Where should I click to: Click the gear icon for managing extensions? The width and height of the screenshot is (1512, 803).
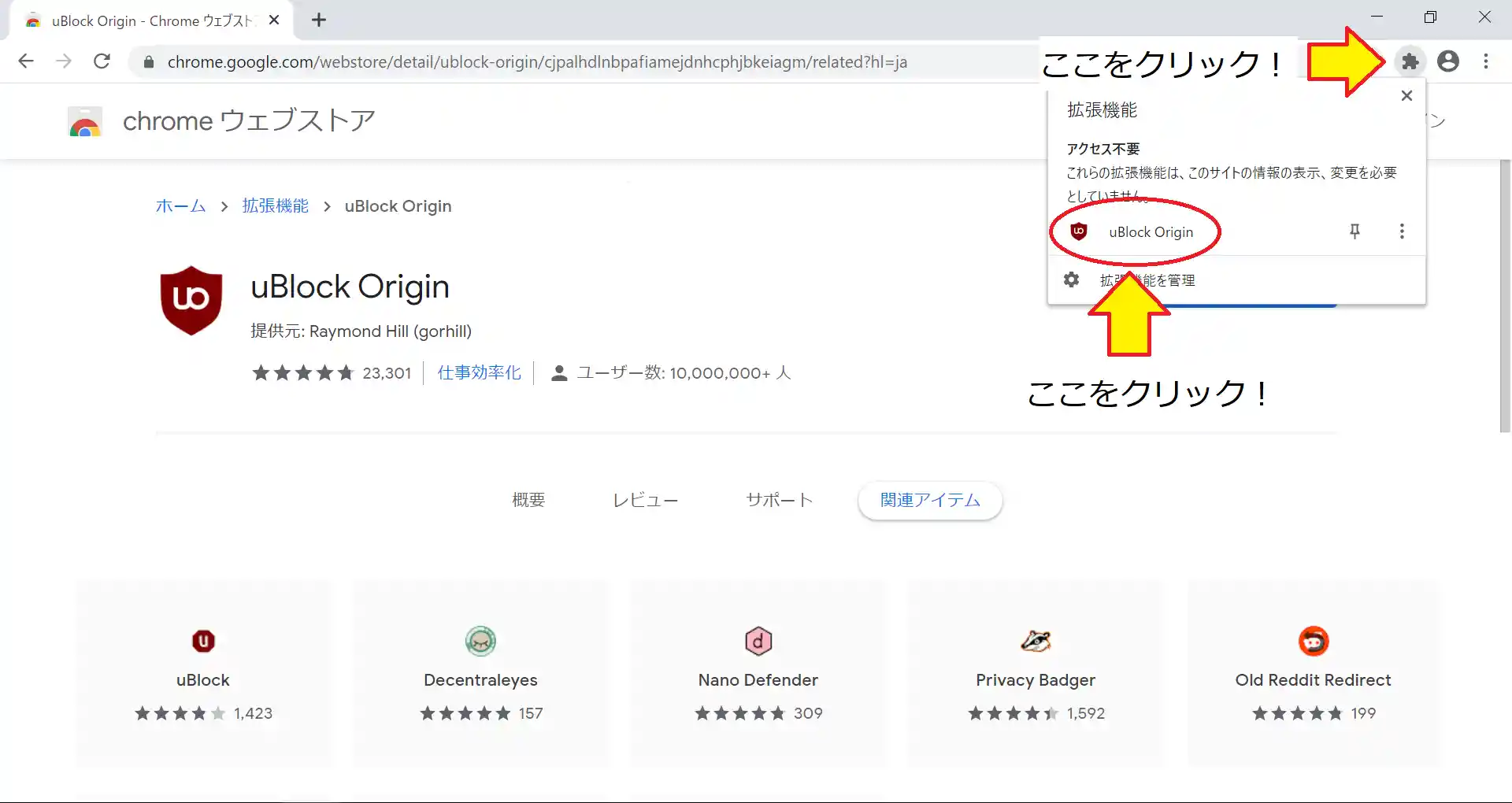coord(1071,279)
